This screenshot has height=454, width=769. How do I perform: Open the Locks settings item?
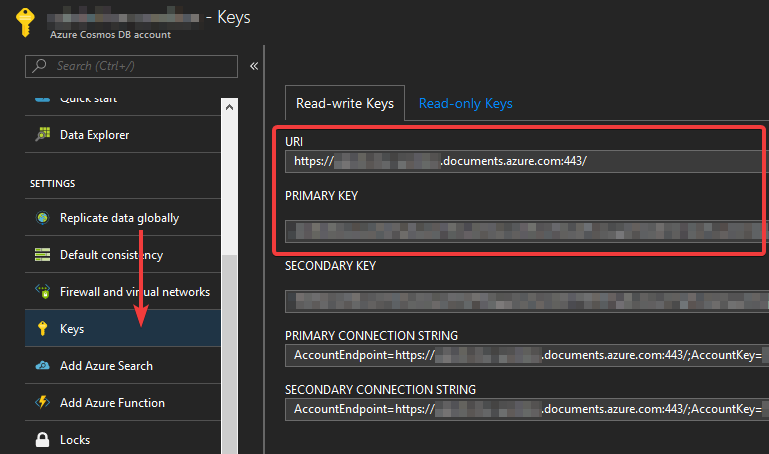pos(123,439)
